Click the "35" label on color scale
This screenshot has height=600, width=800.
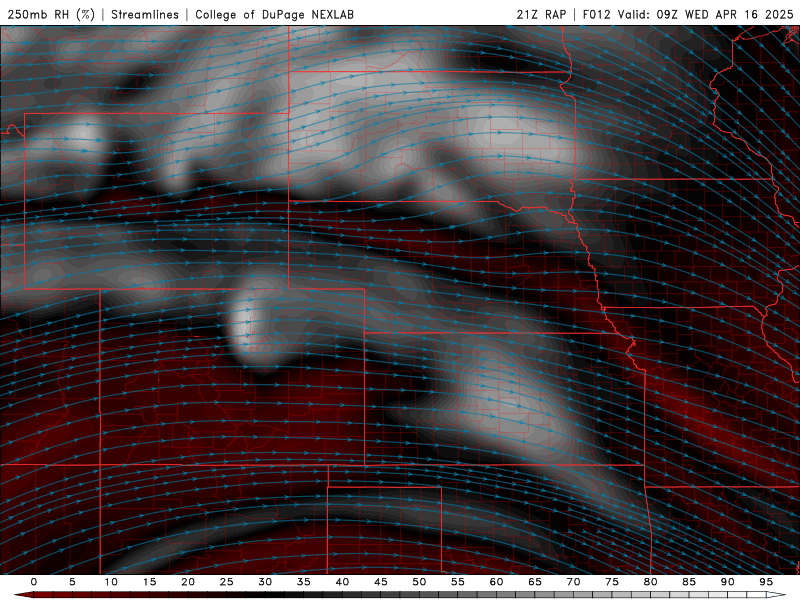click(x=304, y=582)
